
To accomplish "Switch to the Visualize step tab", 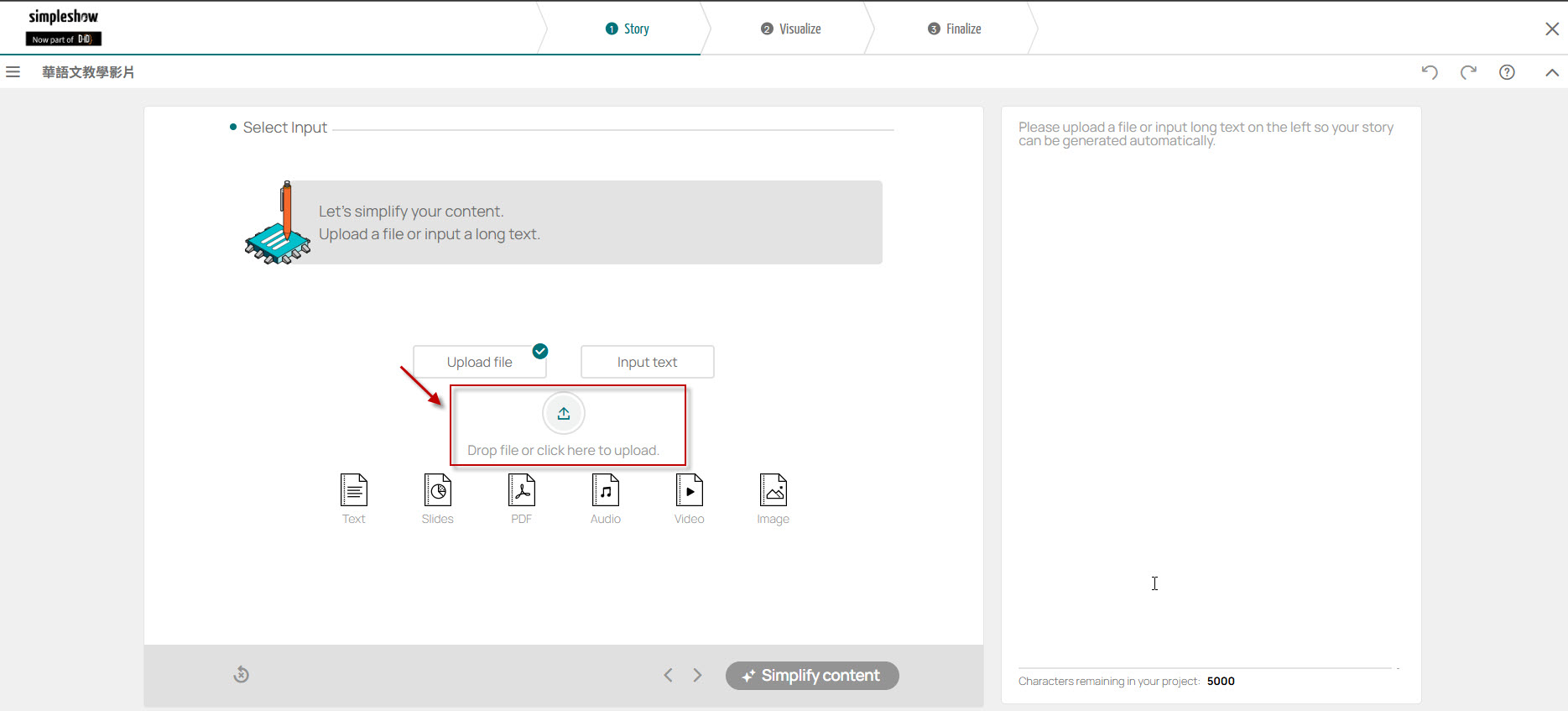I will pos(790,29).
